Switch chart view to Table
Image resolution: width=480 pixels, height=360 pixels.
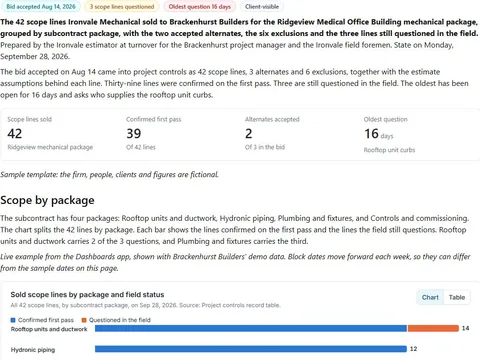pos(457,297)
